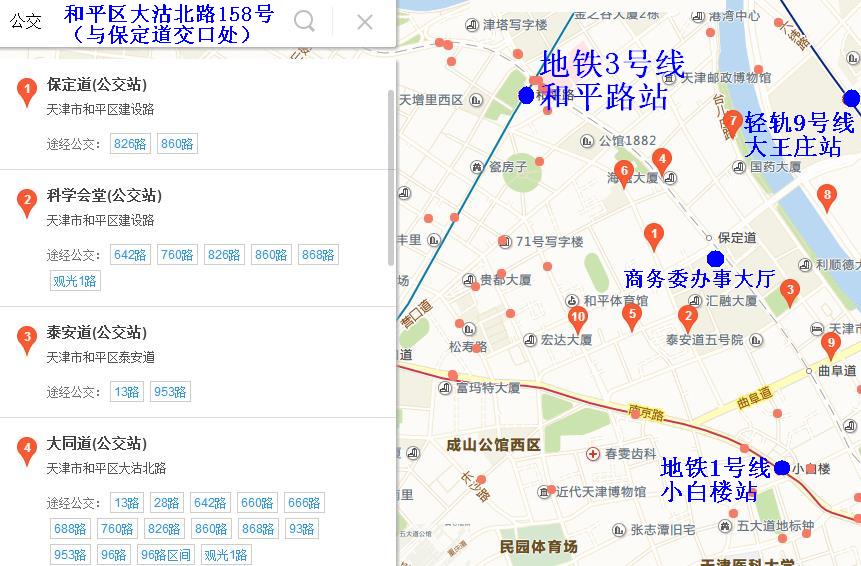This screenshot has width=861, height=566.
Task: Click 760路 under 科学会堂 stop
Action: (x=177, y=255)
